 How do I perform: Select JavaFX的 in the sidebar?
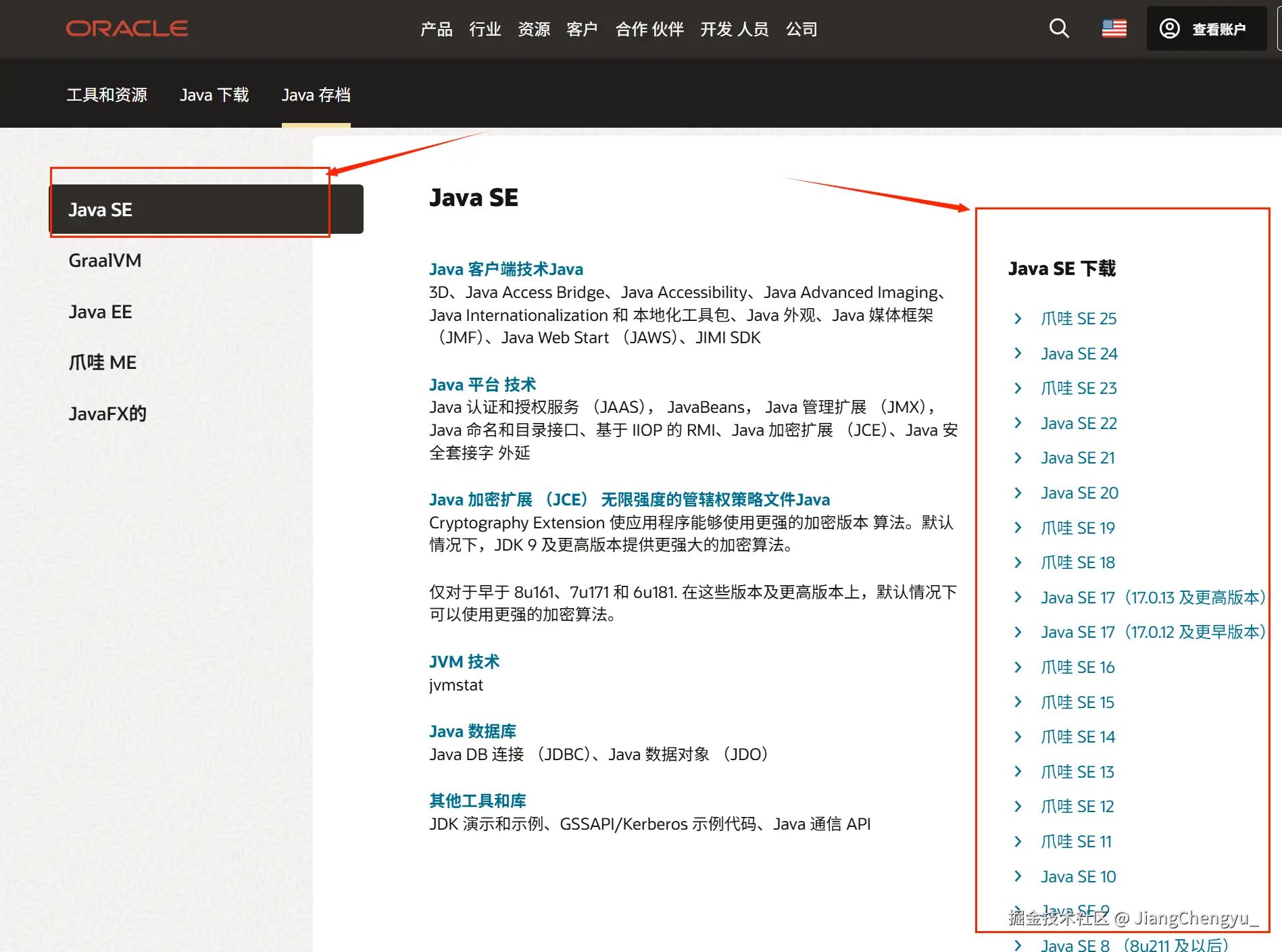107,414
